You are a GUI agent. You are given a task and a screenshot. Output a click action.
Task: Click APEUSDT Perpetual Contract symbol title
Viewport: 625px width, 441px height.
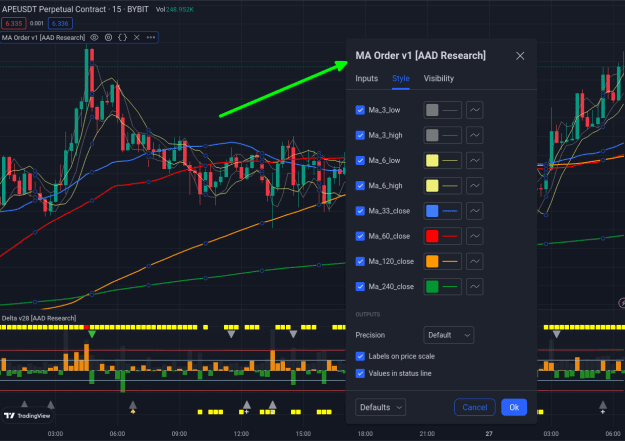pos(54,9)
